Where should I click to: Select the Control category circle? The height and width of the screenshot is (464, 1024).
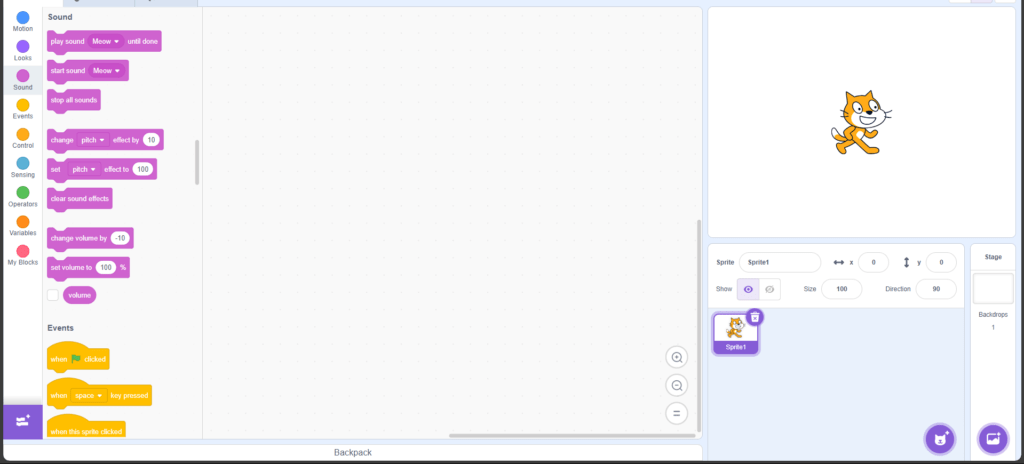coord(23,135)
